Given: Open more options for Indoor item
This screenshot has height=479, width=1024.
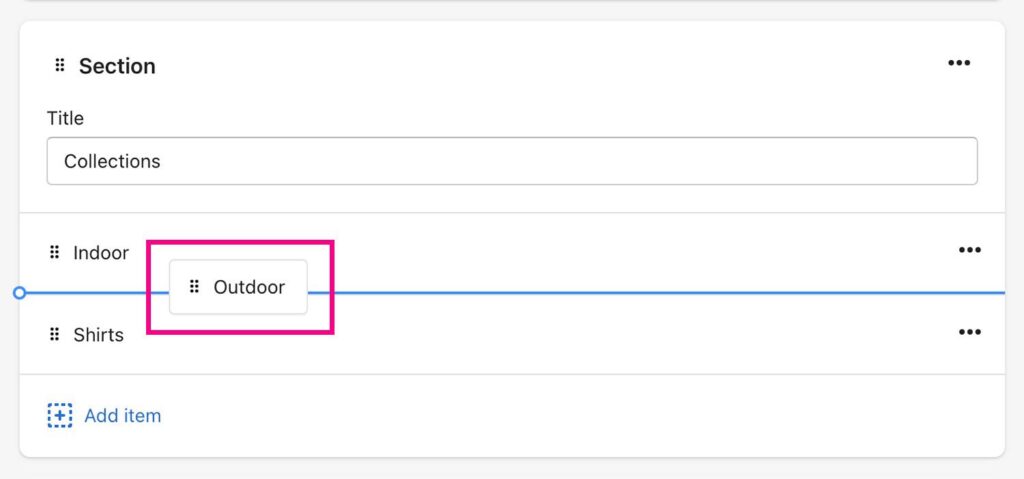Looking at the screenshot, I should [x=969, y=250].
